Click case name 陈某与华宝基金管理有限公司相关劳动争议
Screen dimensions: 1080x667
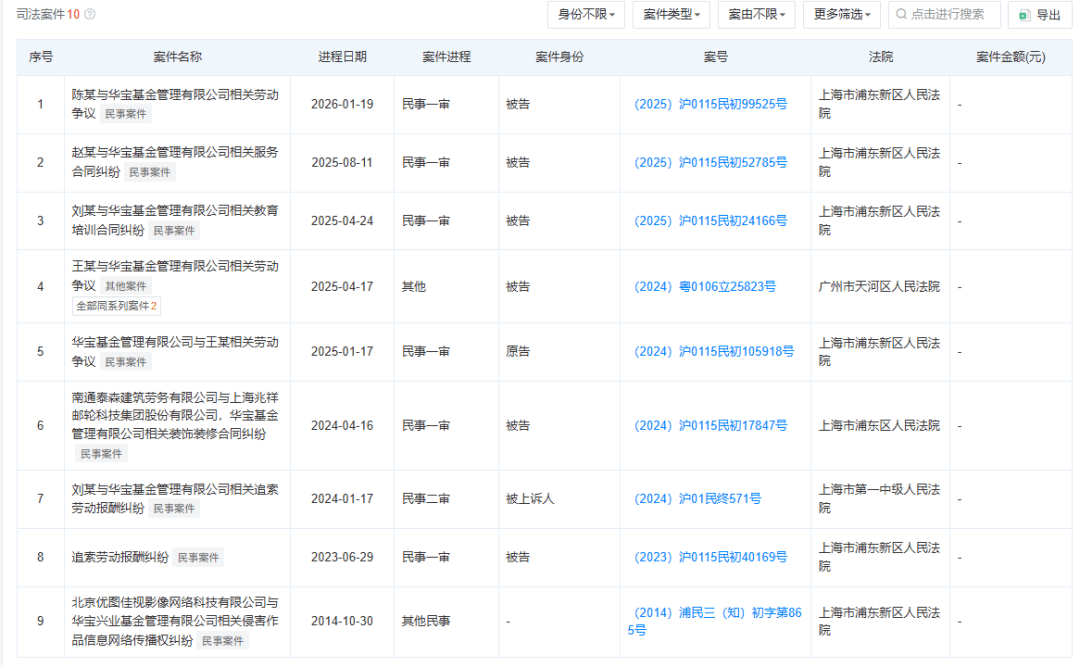tap(175, 95)
